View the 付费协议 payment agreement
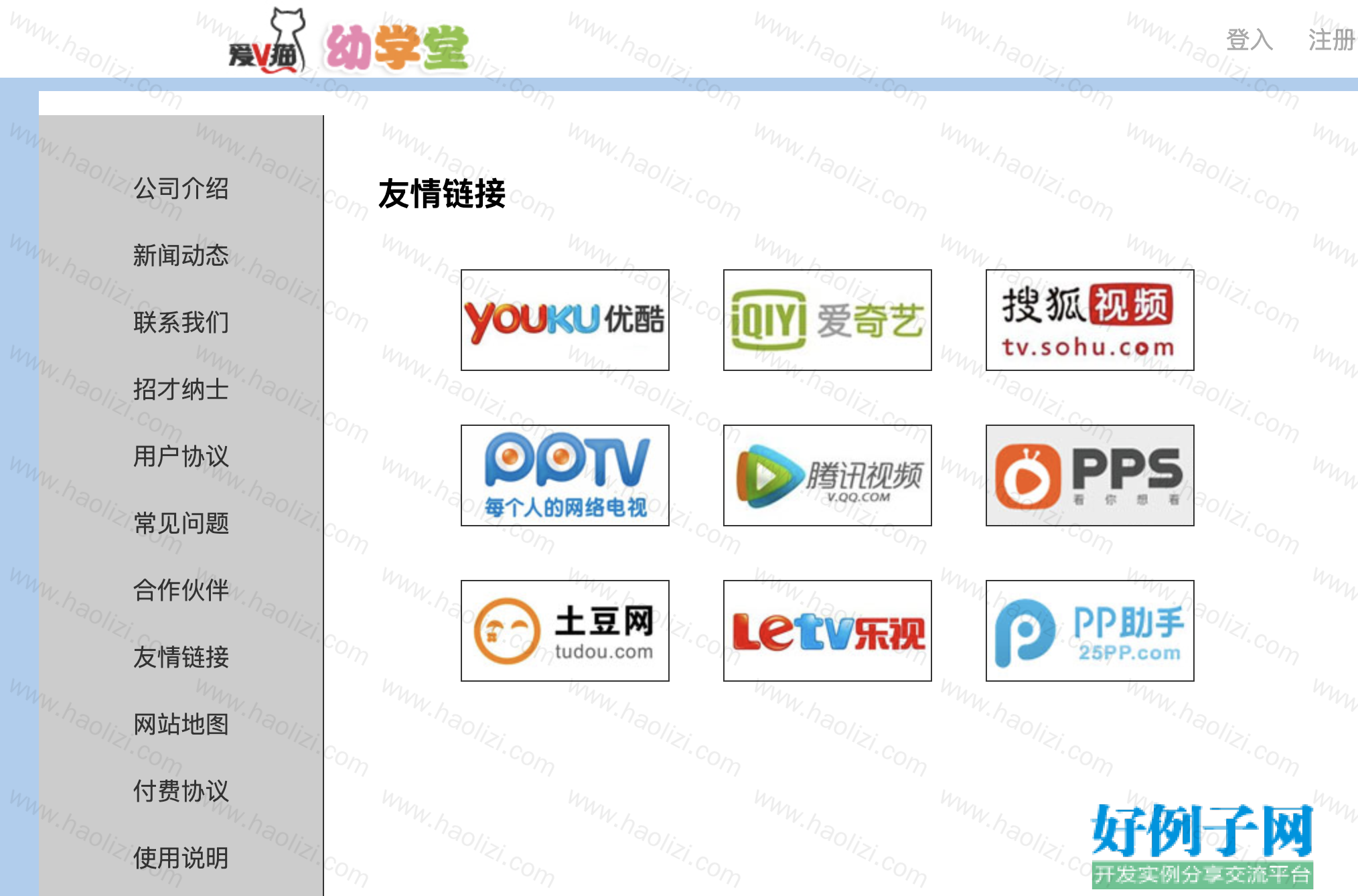Image resolution: width=1358 pixels, height=896 pixels. coord(181,791)
